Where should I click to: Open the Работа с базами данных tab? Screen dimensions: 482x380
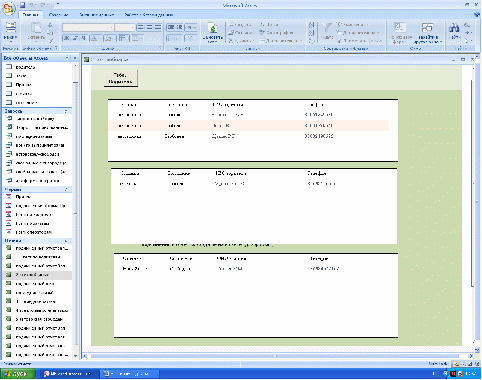tap(149, 15)
